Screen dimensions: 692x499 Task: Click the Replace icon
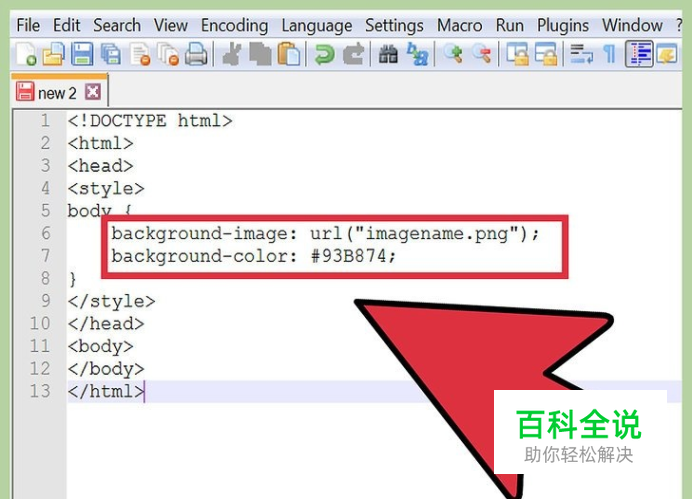417,54
